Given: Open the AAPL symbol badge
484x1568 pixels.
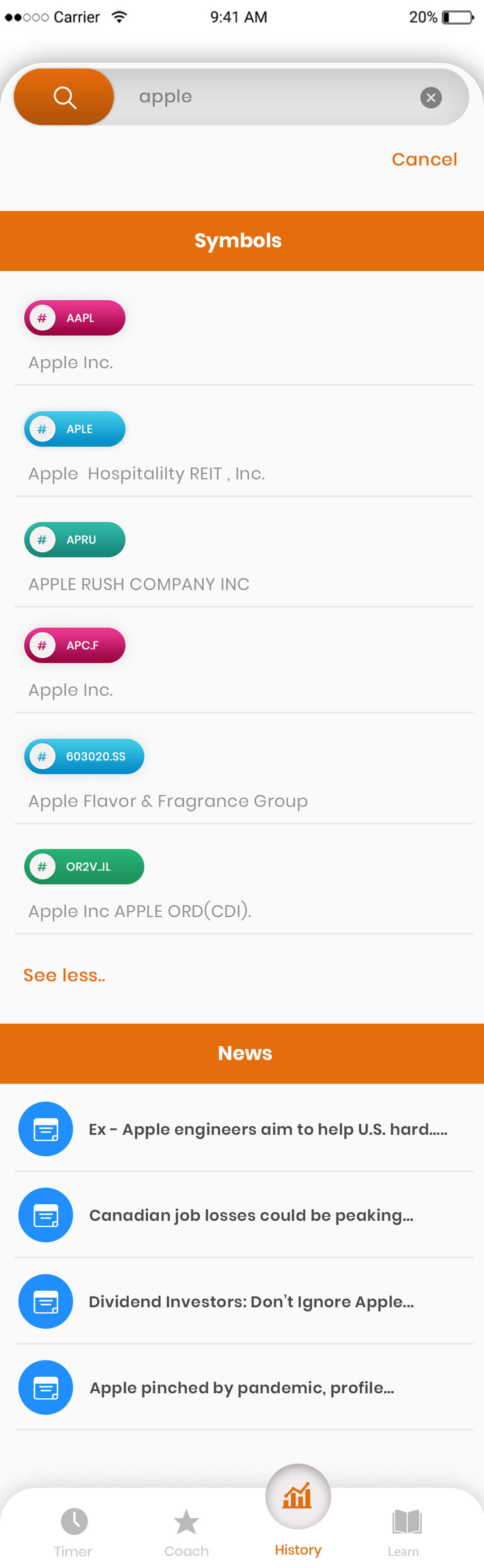Looking at the screenshot, I should (x=74, y=317).
